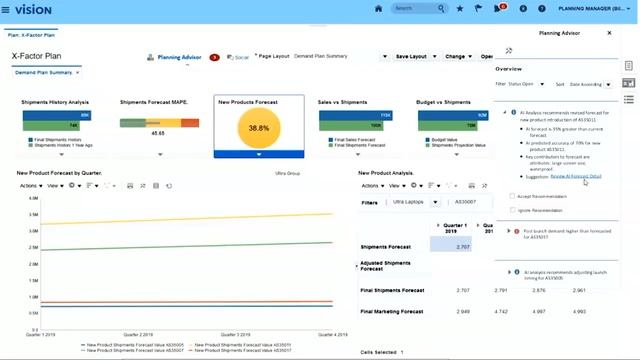Open Planning Manager user menu

pos(594,9)
